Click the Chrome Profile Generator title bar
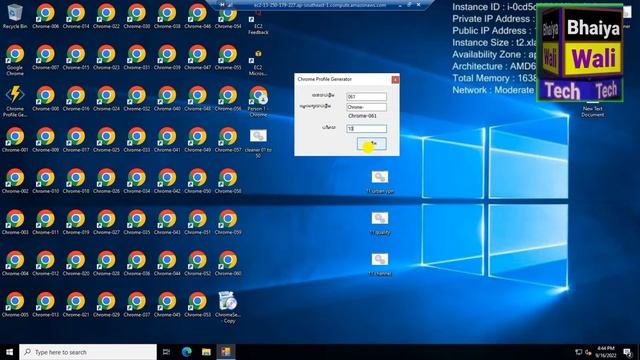This screenshot has width=640, height=360. coord(343,79)
